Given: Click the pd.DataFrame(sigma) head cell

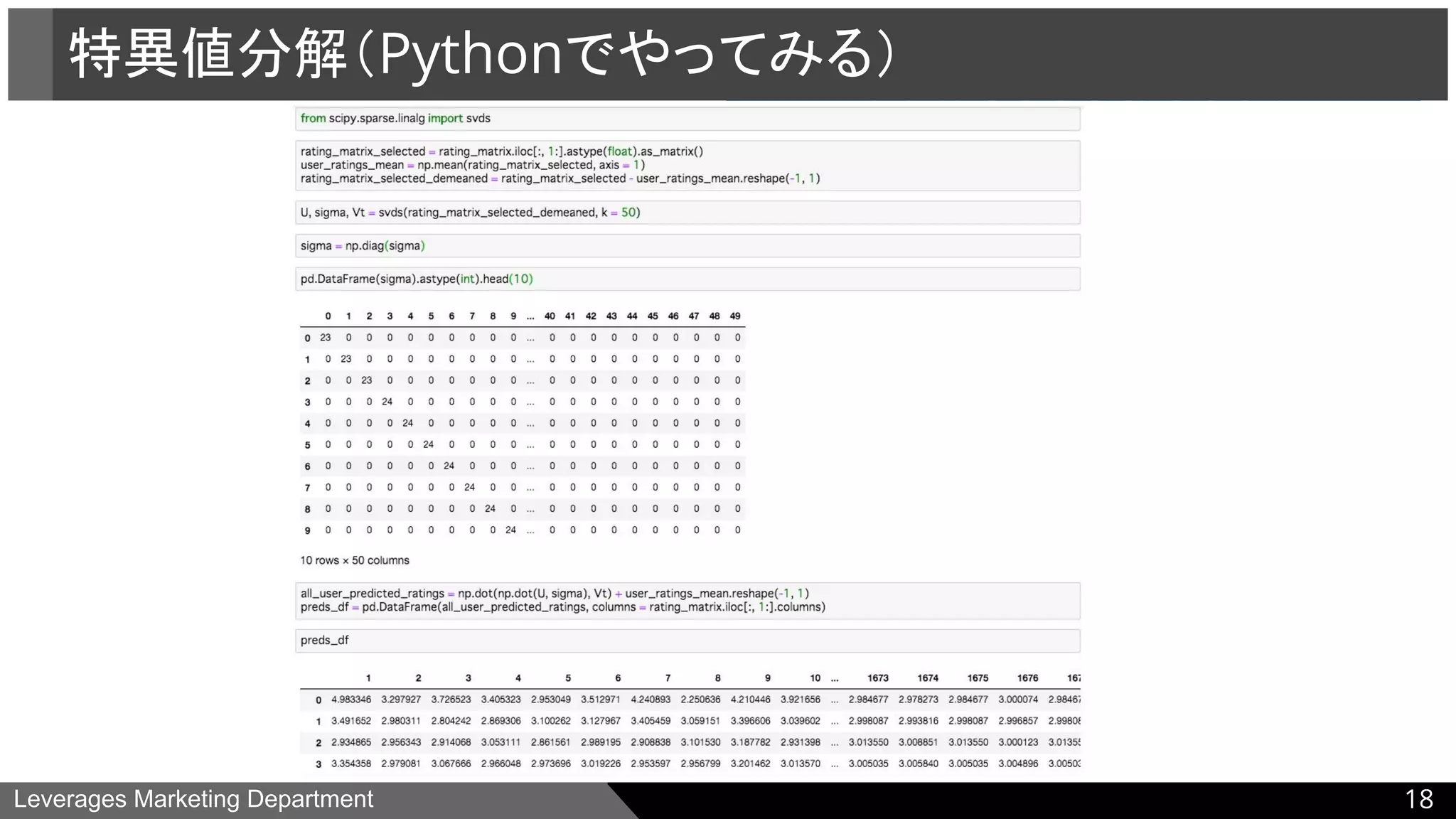Looking at the screenshot, I should coord(687,279).
